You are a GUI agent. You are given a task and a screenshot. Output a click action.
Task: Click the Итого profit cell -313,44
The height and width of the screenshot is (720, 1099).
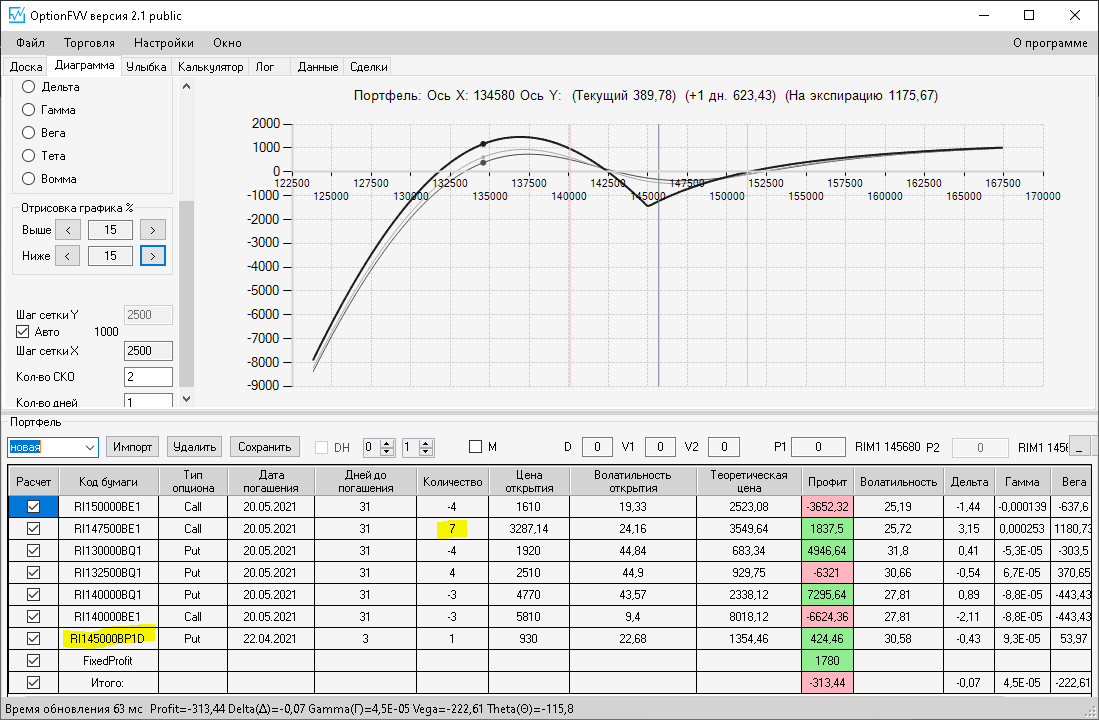[x=827, y=683]
